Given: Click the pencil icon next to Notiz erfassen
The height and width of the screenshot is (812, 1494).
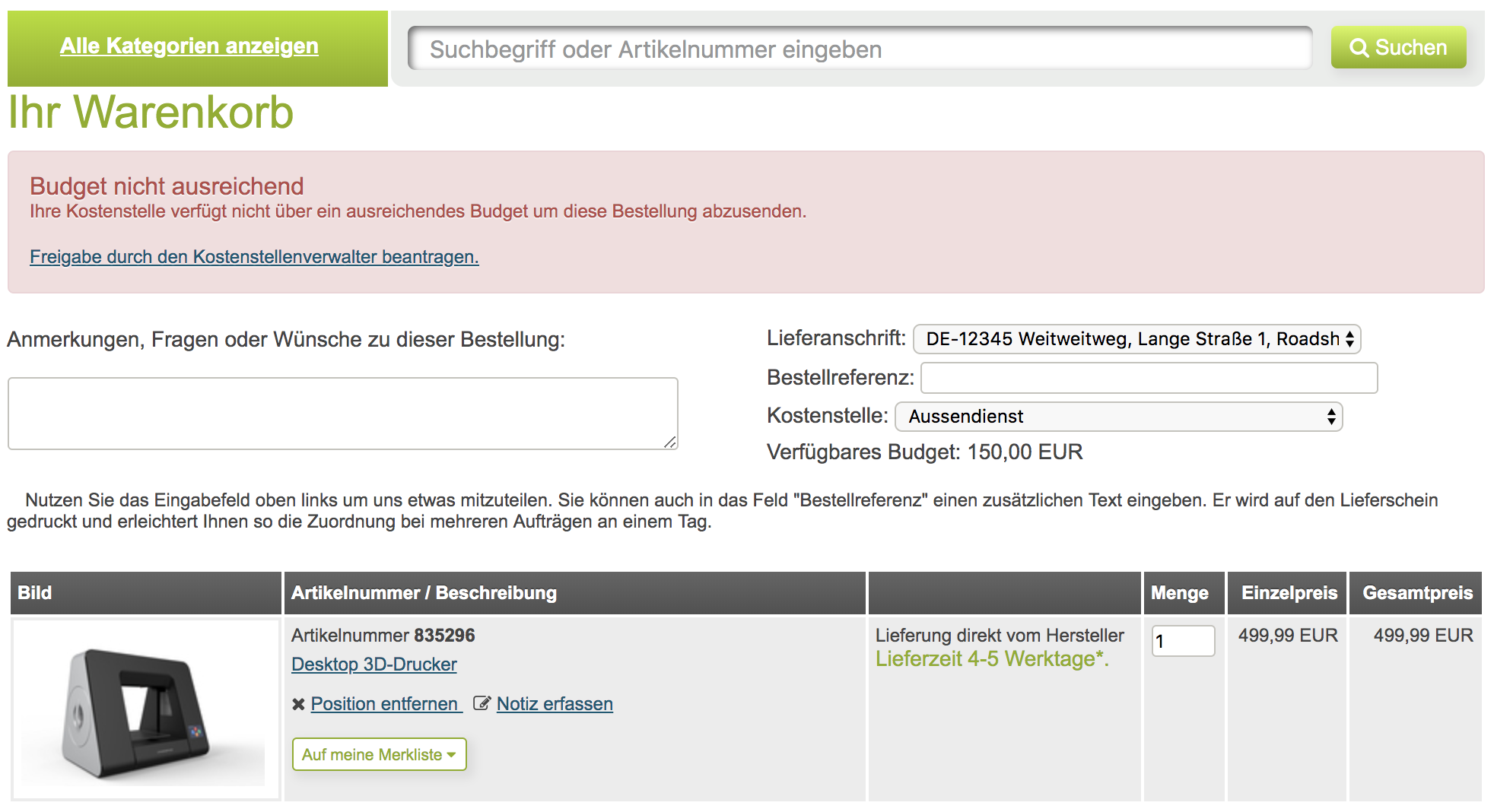Looking at the screenshot, I should [x=482, y=704].
